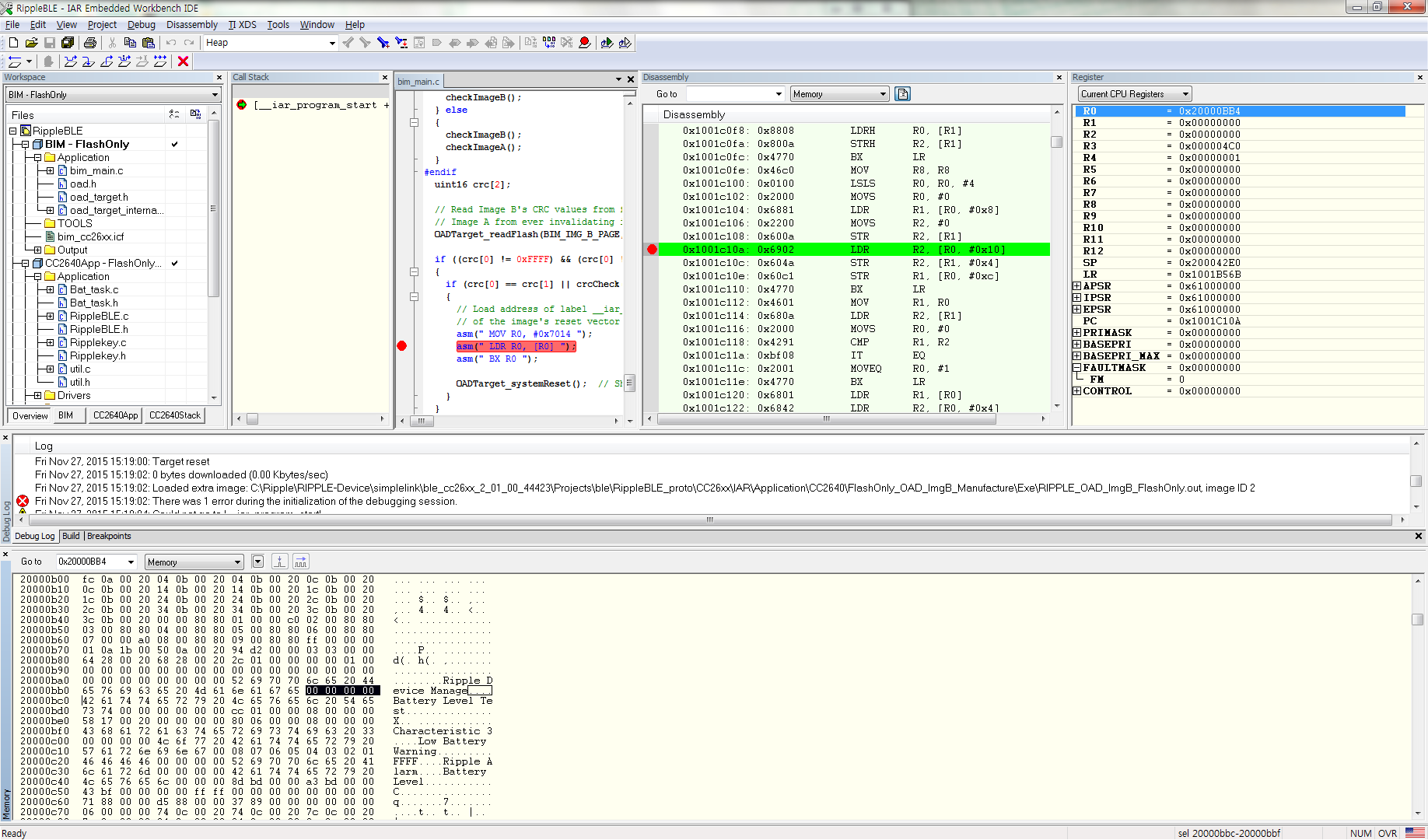The height and width of the screenshot is (840, 1428).
Task: Expand the bim_main.c file node
Action: 51,170
